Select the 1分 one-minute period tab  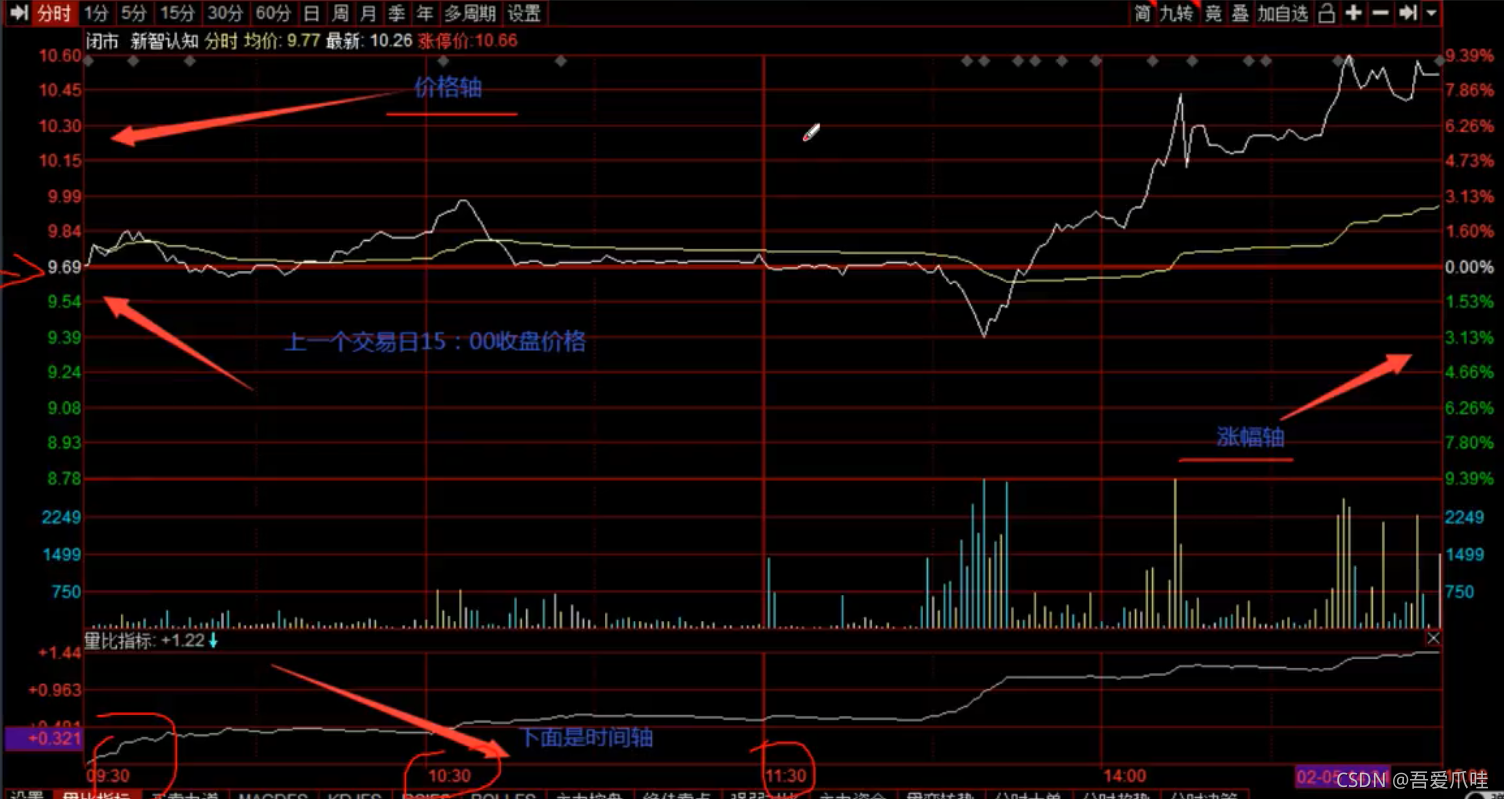click(x=96, y=13)
